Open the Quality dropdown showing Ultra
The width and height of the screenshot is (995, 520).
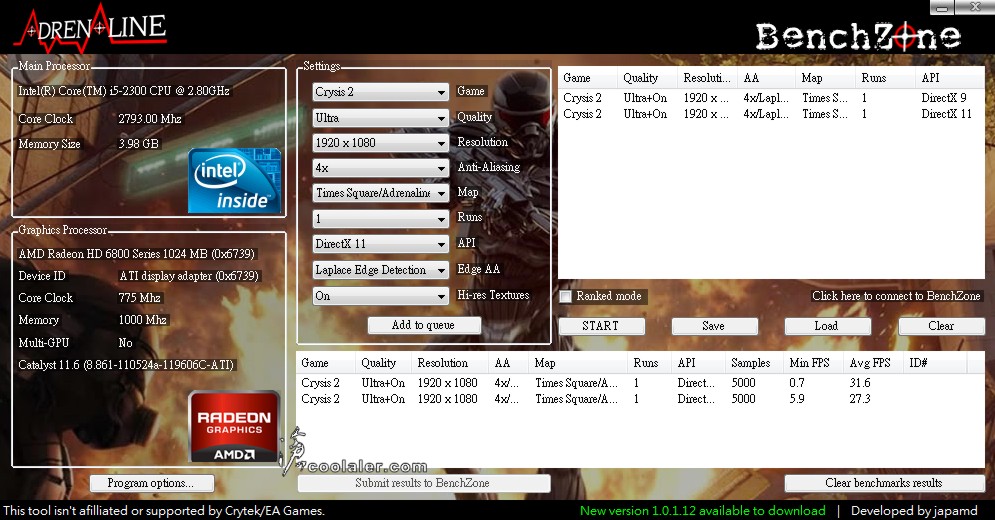(381, 118)
